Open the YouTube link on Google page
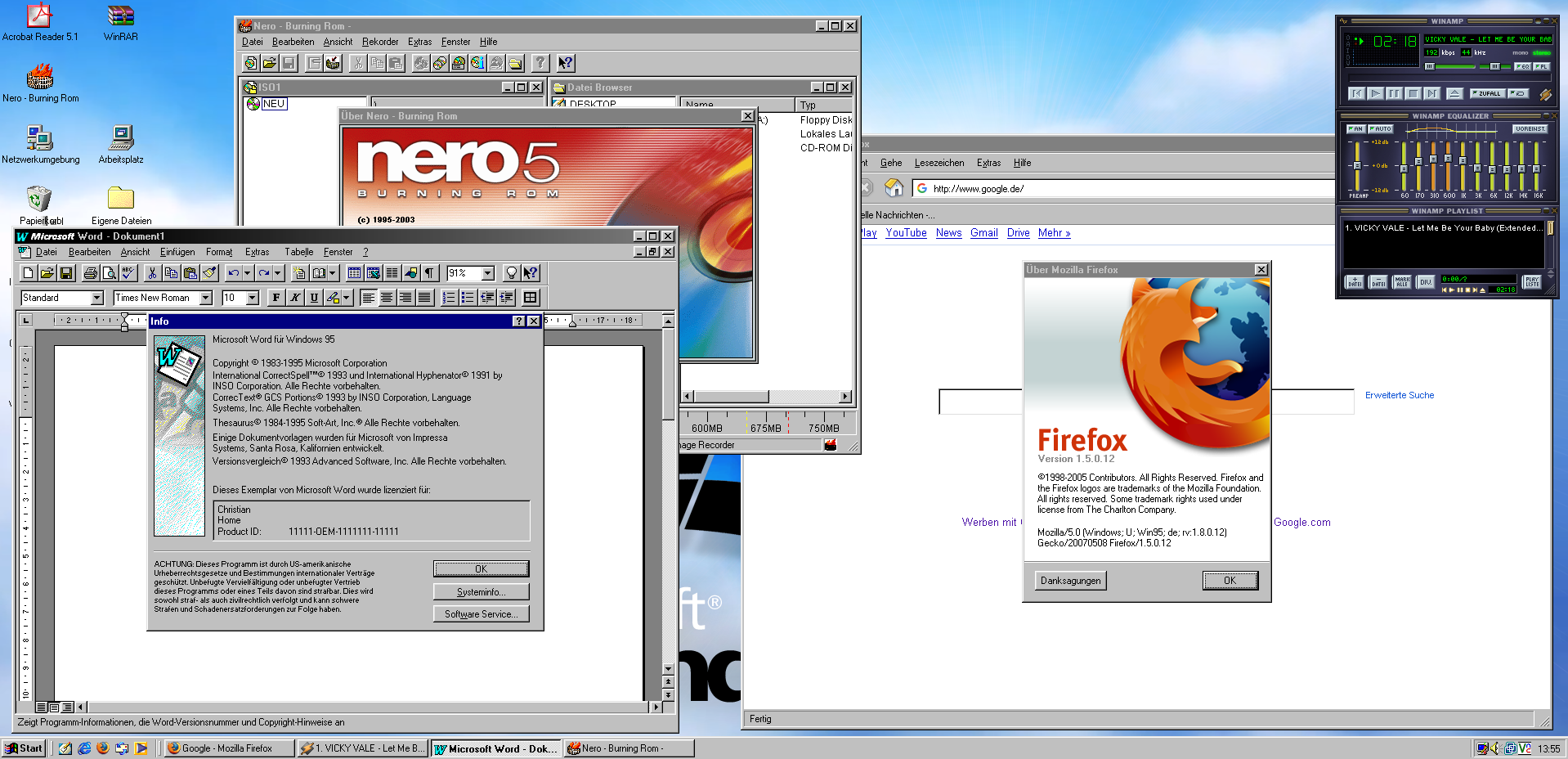 pos(907,233)
